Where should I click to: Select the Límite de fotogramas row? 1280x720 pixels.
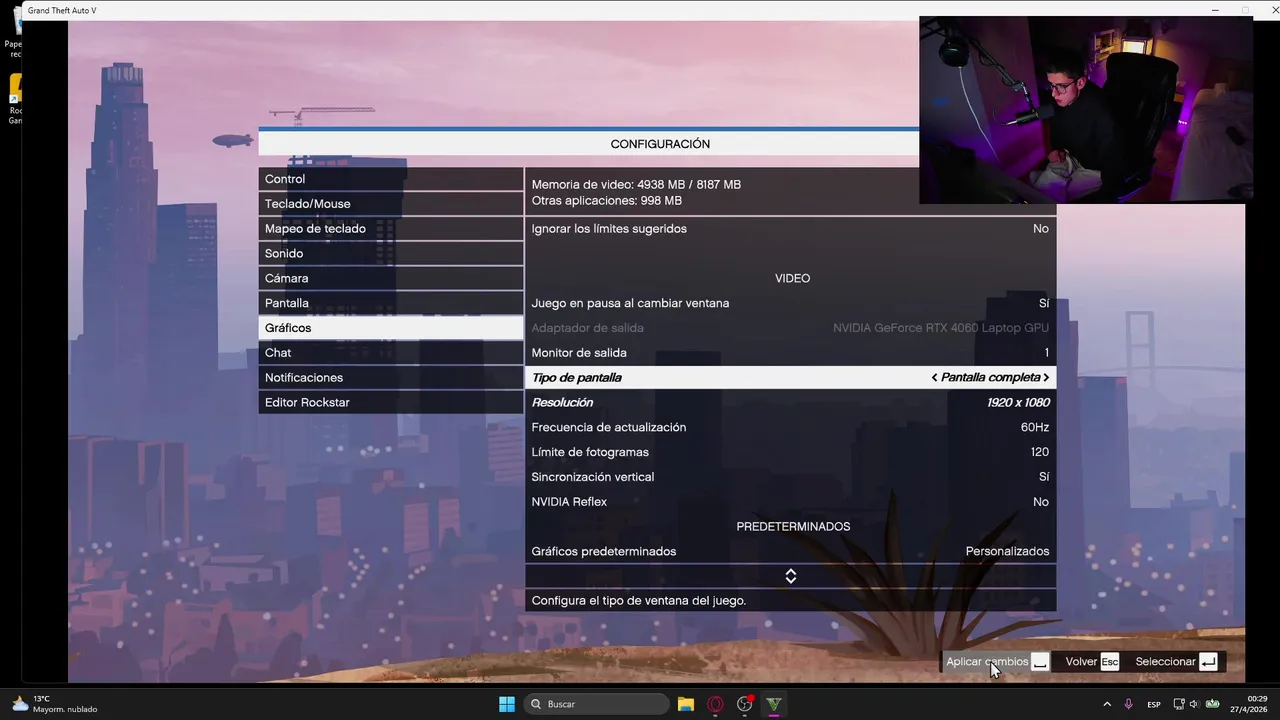click(x=790, y=452)
